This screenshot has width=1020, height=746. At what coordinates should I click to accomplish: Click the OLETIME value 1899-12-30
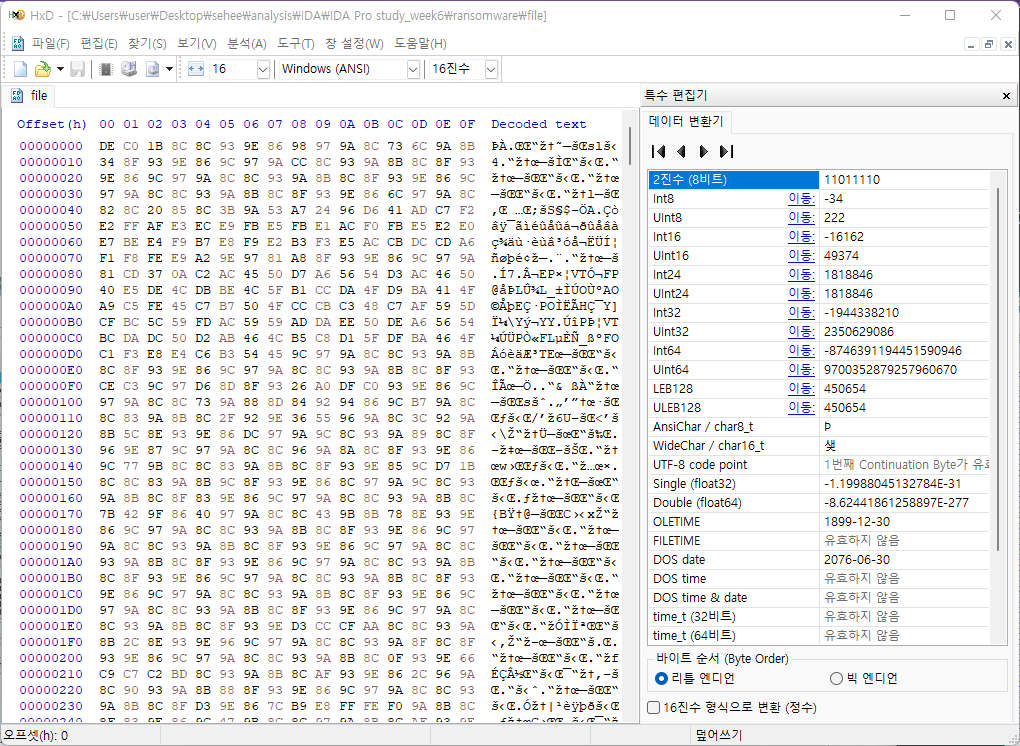click(x=856, y=522)
